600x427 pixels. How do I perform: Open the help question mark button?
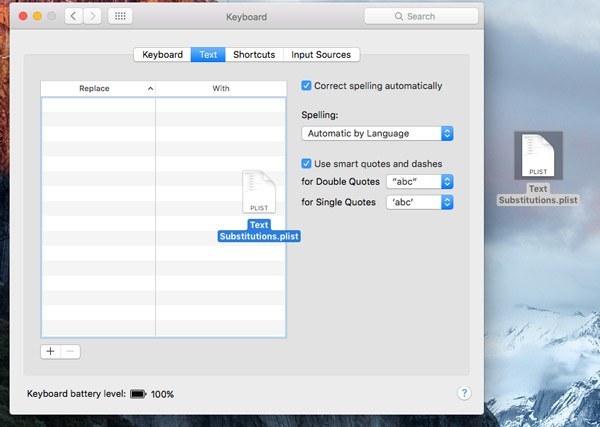pyautogui.click(x=464, y=393)
